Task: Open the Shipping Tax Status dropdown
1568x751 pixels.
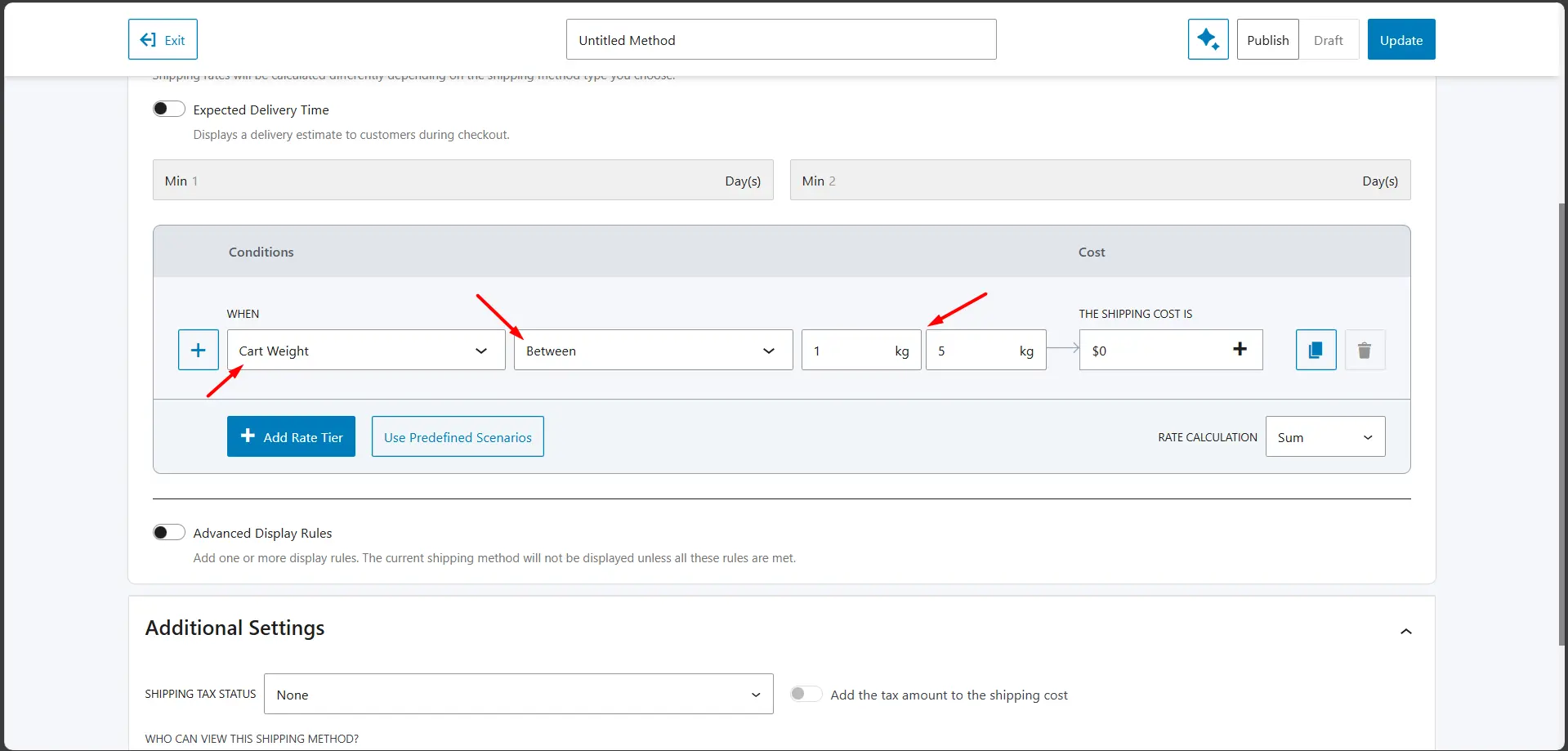Action: coord(518,694)
